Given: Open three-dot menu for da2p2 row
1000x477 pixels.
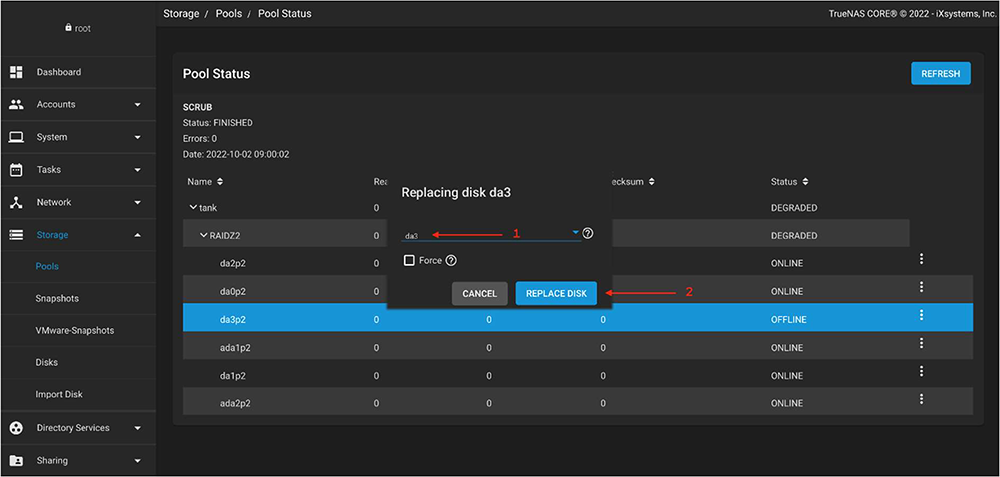Looking at the screenshot, I should [x=921, y=259].
